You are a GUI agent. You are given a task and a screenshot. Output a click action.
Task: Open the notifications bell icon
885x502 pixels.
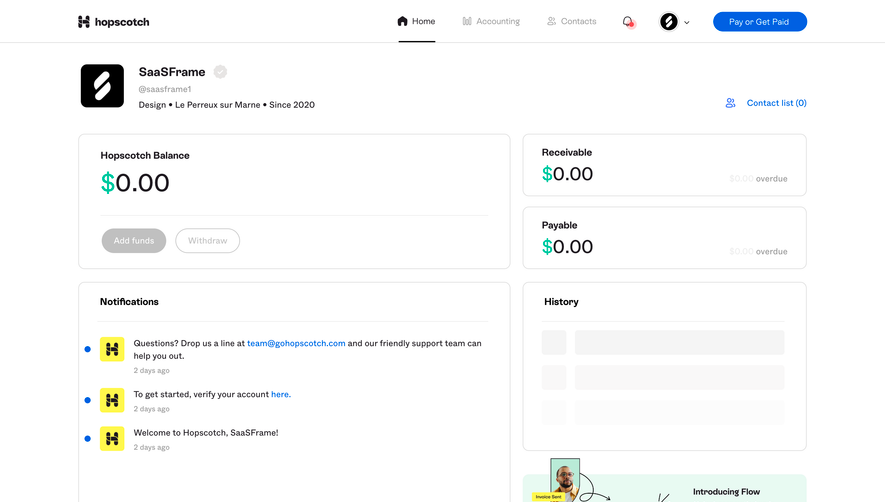(628, 22)
